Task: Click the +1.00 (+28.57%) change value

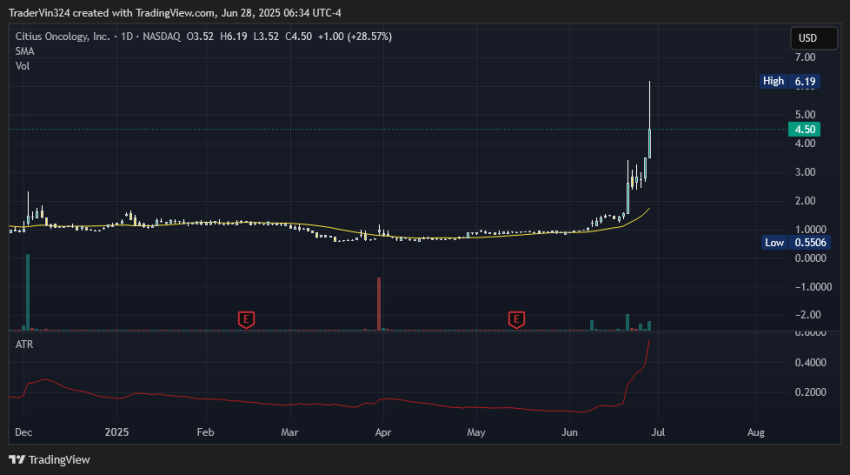Action: coord(355,36)
